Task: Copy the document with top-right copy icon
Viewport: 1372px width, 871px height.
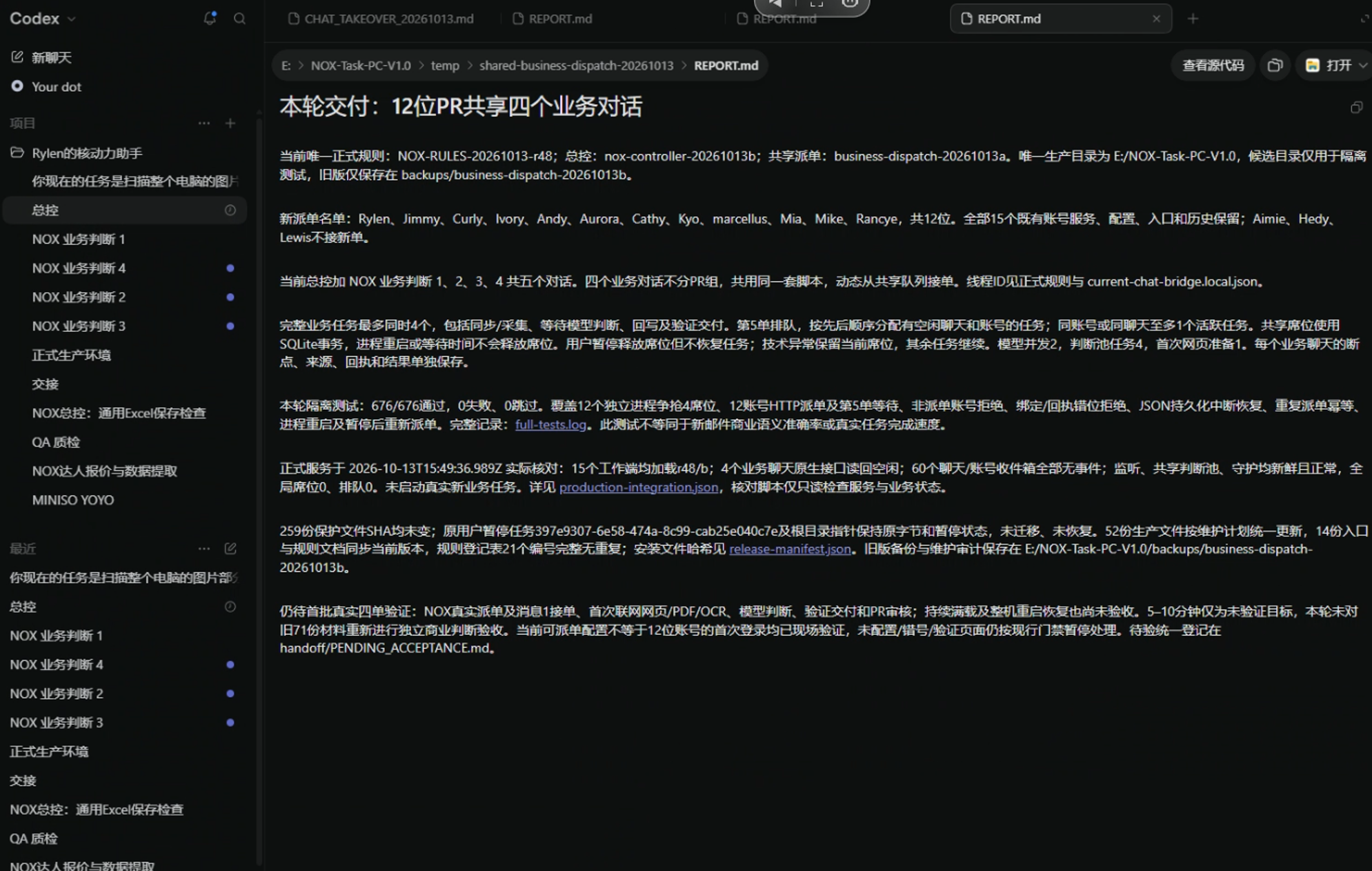Action: coord(1356,108)
